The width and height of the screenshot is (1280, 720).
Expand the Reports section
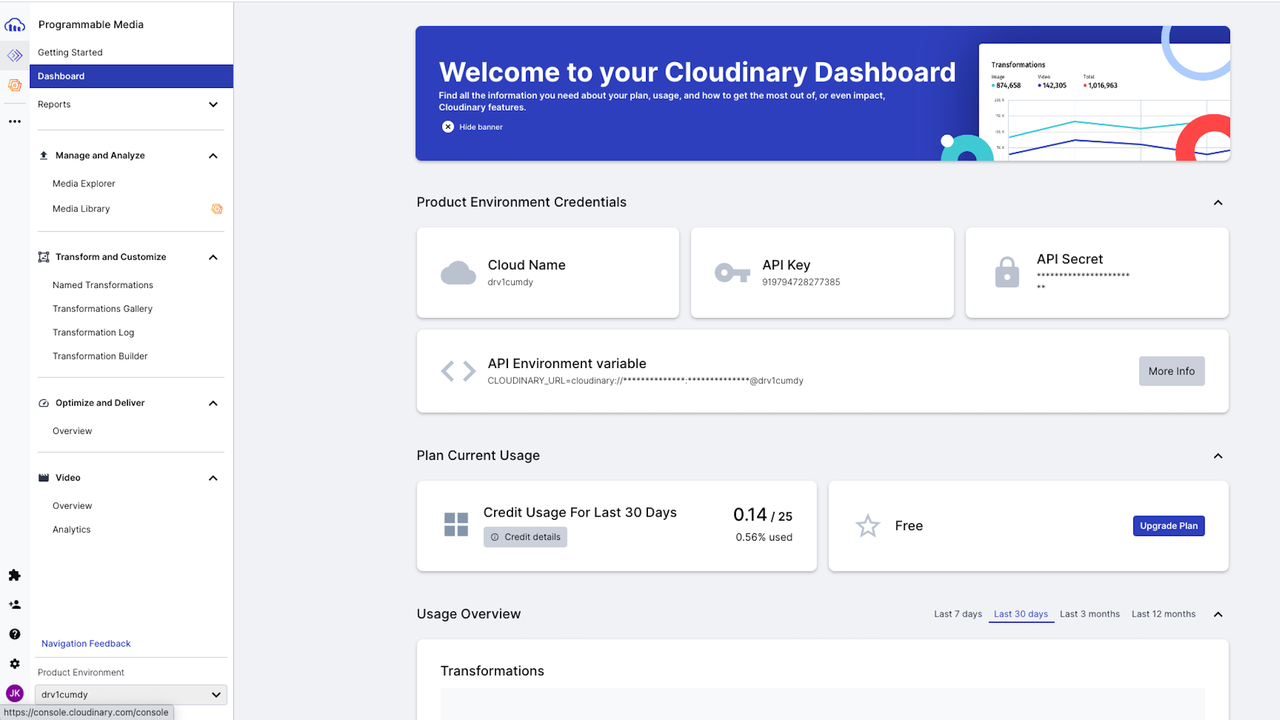(x=213, y=105)
